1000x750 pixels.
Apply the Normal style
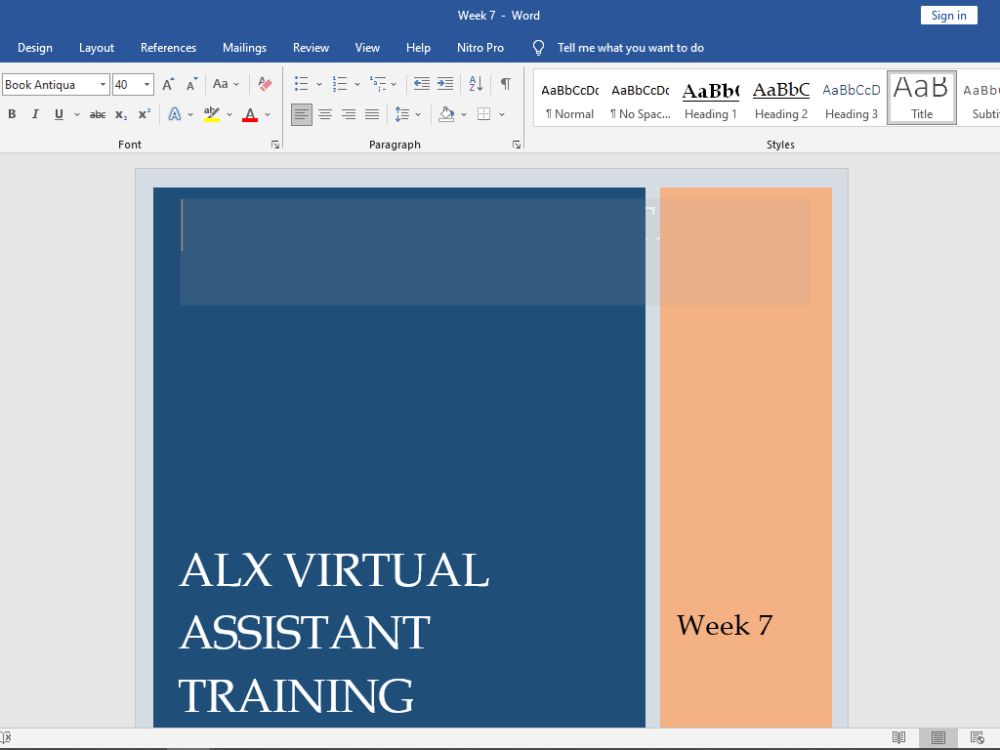point(570,99)
